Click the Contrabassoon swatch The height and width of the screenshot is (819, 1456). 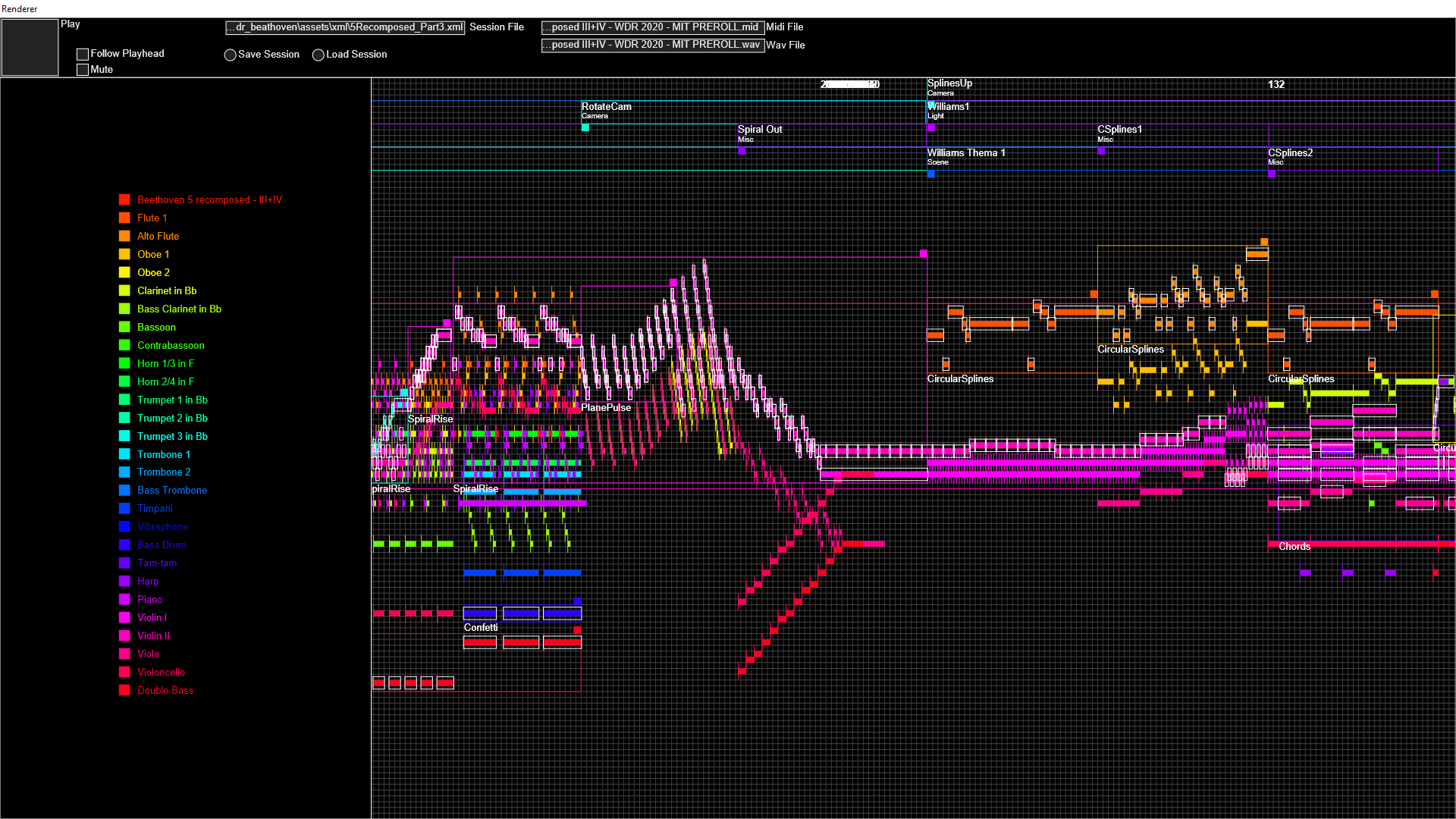coord(124,345)
